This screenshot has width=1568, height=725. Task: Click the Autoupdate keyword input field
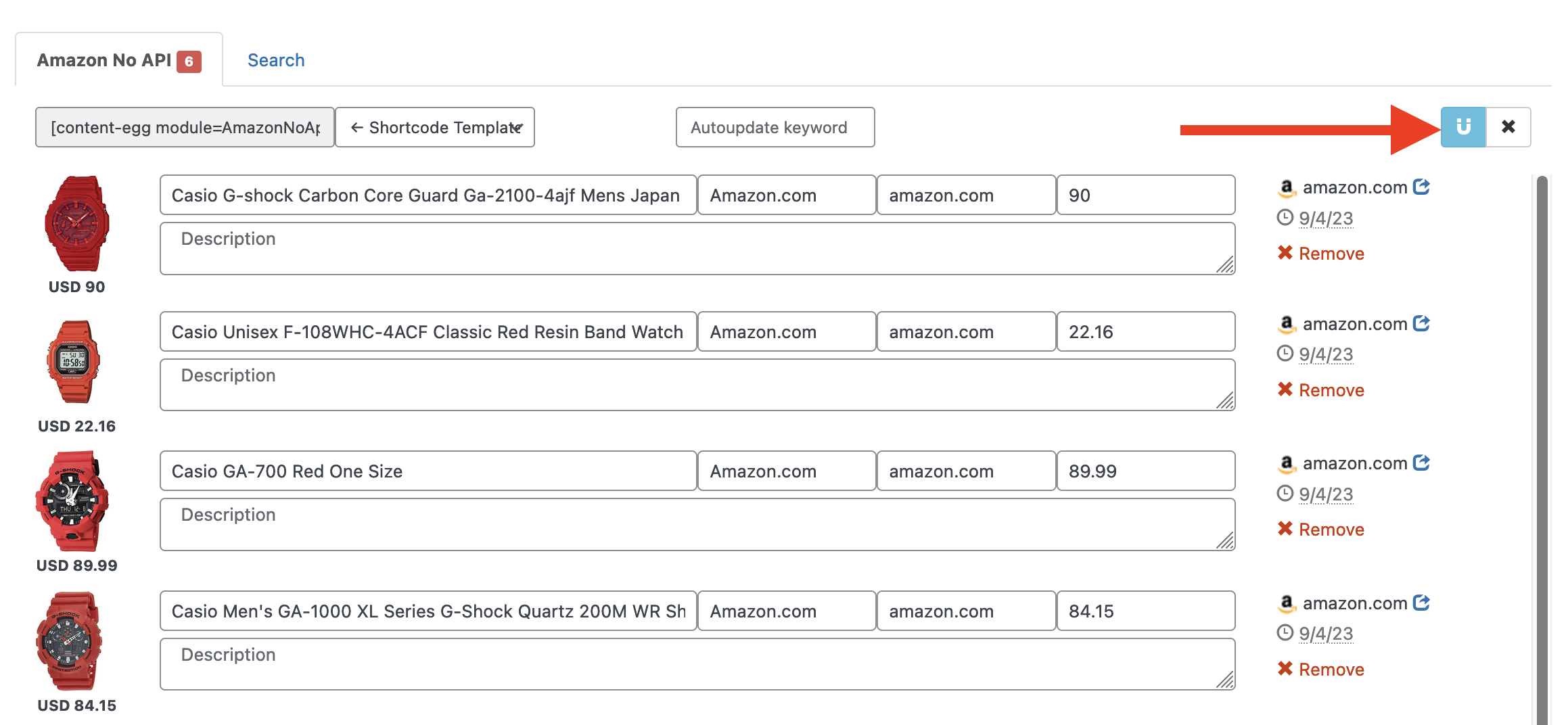click(x=775, y=127)
